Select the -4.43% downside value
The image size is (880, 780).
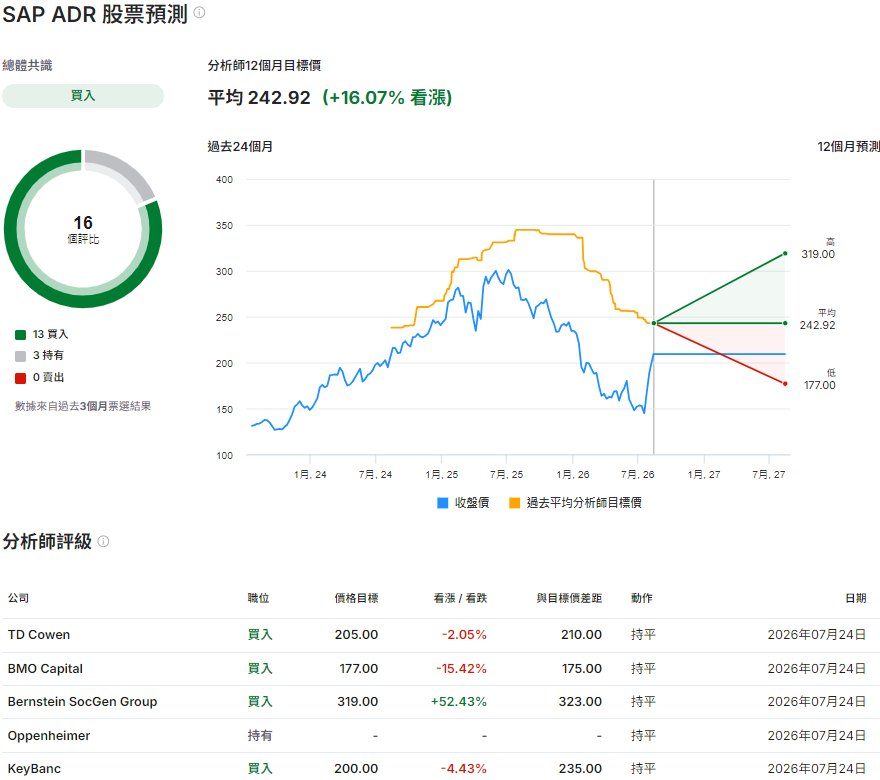[464, 768]
